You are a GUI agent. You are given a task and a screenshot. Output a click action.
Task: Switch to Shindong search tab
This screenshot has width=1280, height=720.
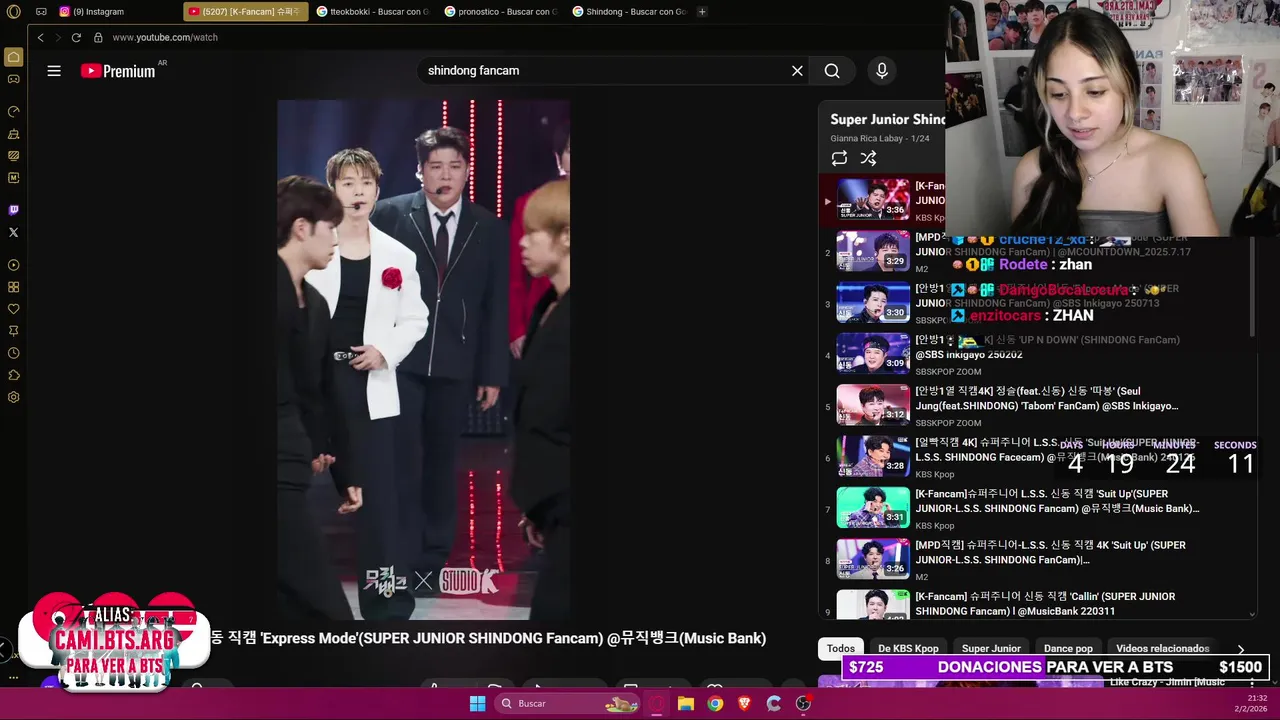coord(630,12)
